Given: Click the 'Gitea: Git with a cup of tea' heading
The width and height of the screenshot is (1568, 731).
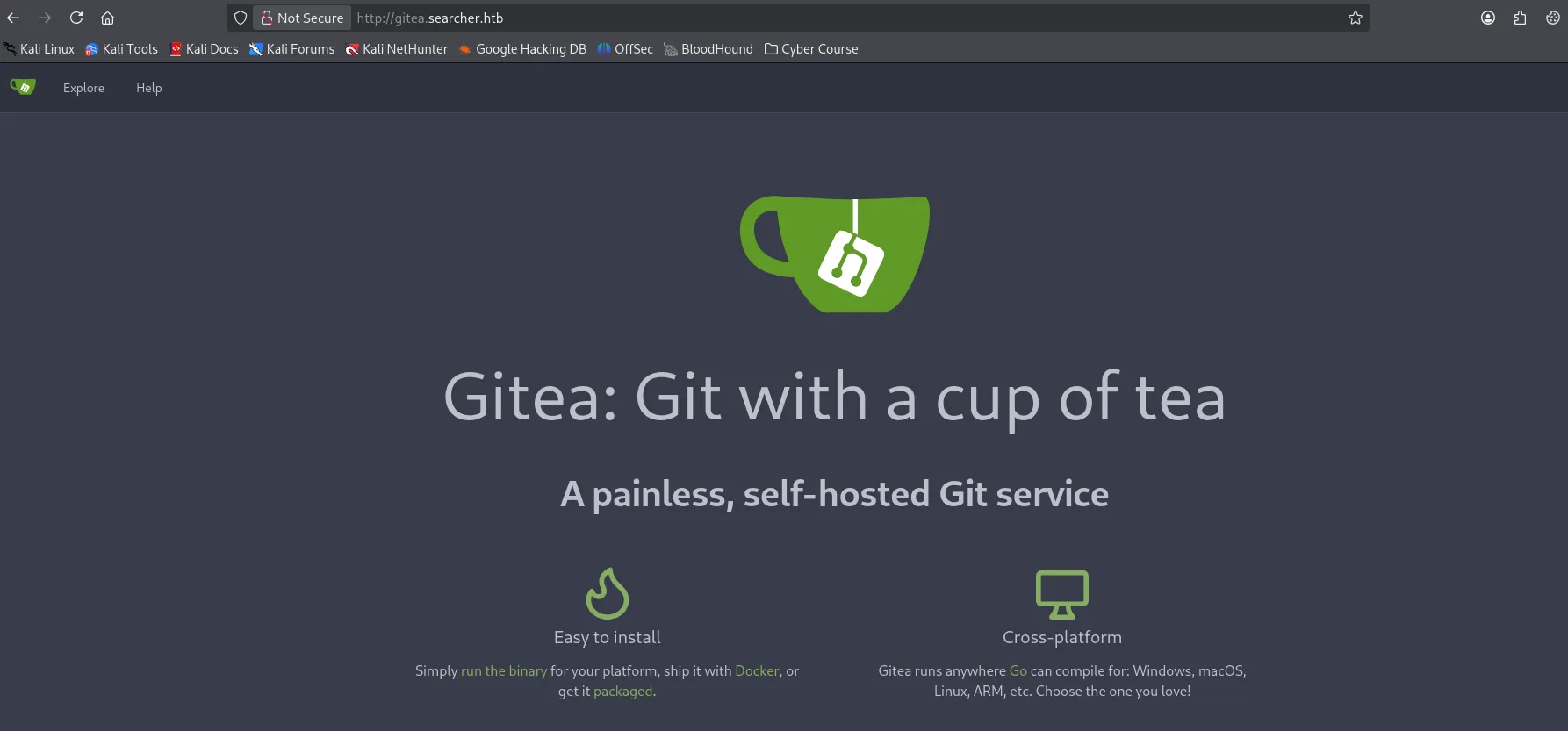Looking at the screenshot, I should 835,398.
